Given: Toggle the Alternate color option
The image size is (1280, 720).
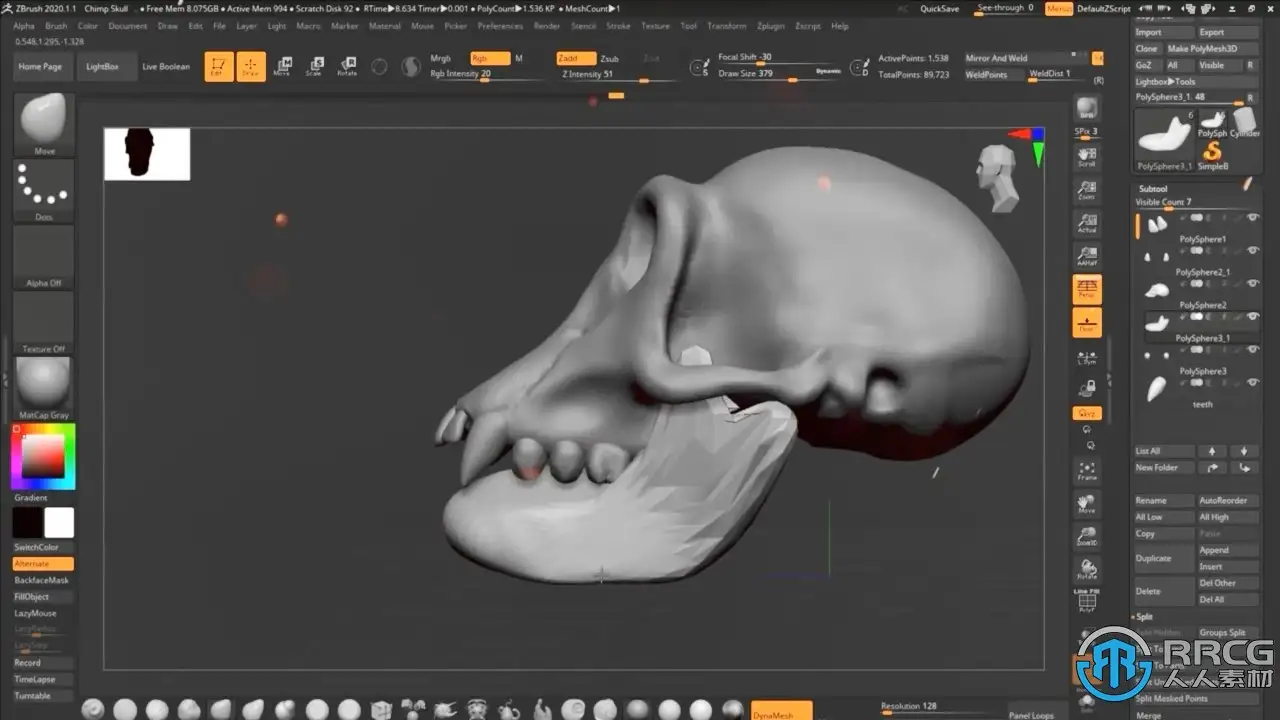Looking at the screenshot, I should (43, 564).
